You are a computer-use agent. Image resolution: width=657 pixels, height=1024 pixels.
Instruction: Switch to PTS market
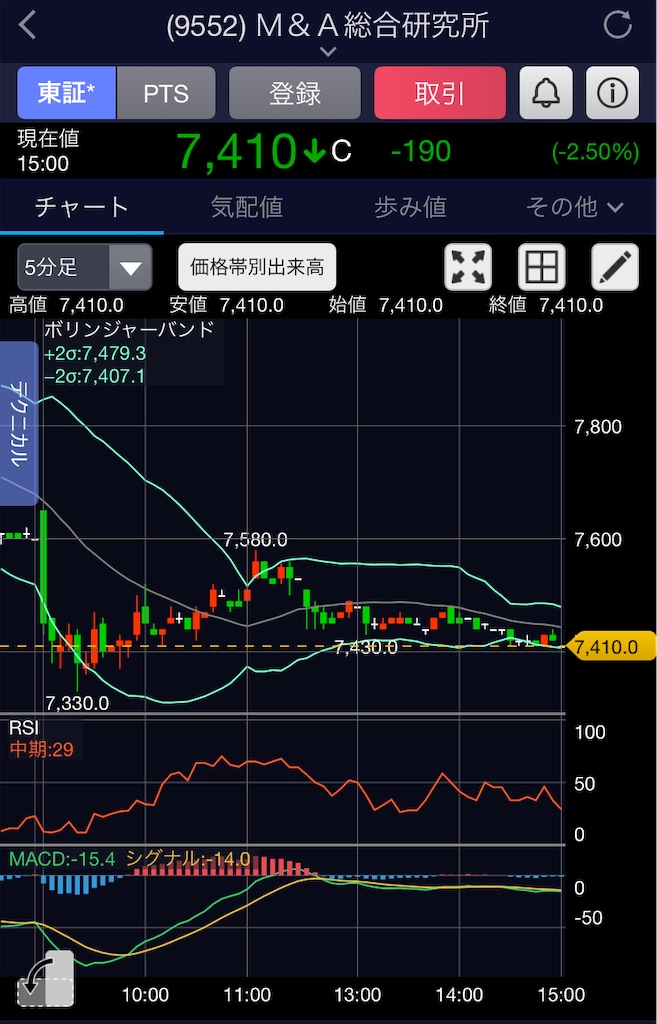166,93
